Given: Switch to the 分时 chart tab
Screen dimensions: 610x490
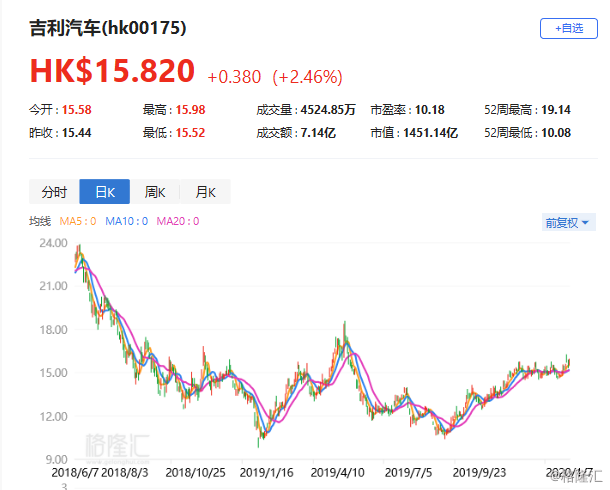Looking at the screenshot, I should (54, 192).
